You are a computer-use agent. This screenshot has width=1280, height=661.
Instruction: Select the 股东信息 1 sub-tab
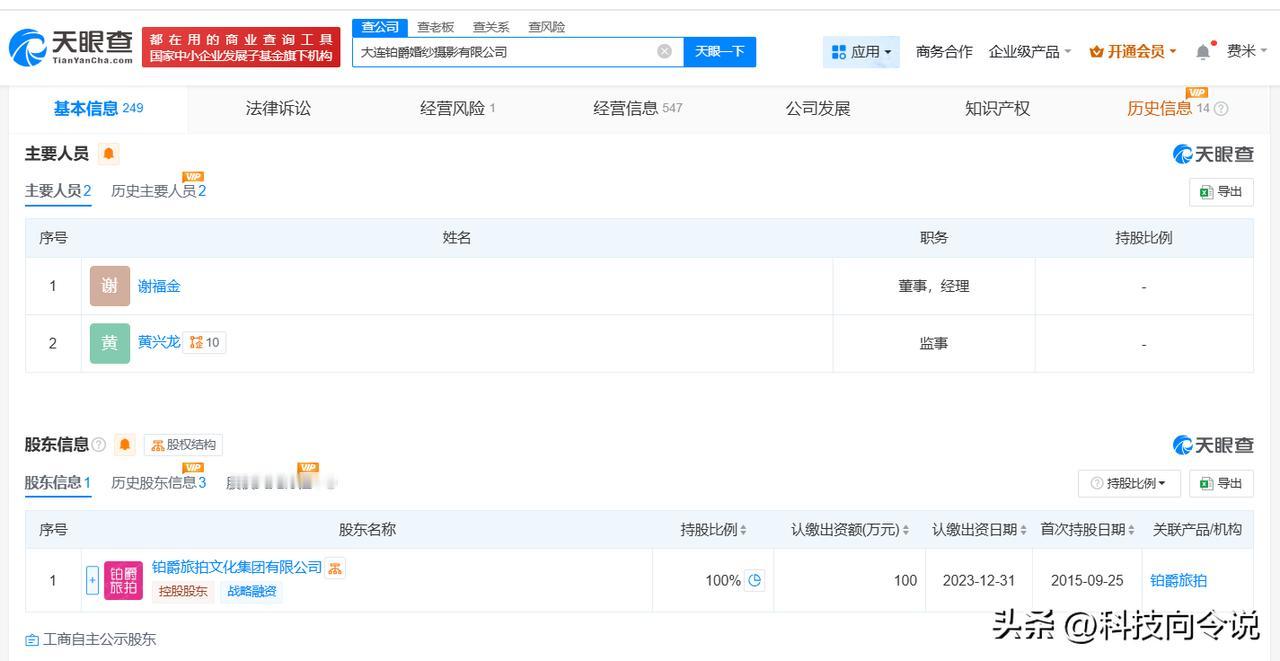point(58,483)
